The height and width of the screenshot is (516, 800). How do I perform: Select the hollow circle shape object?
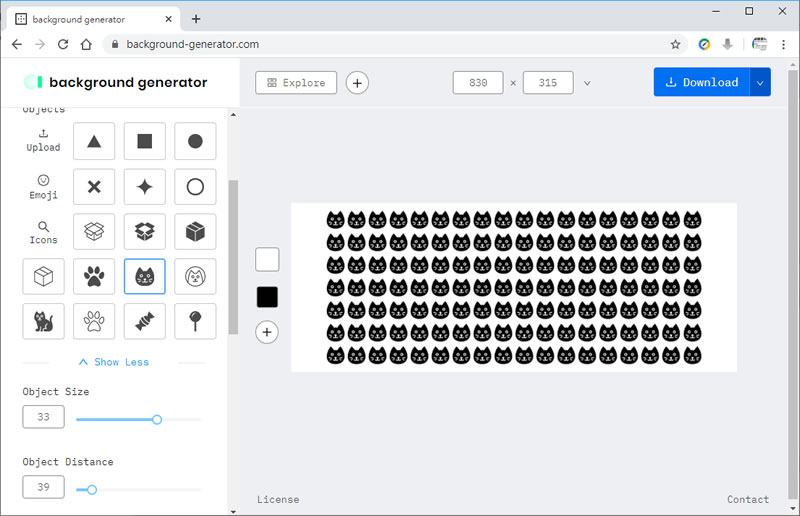(195, 187)
